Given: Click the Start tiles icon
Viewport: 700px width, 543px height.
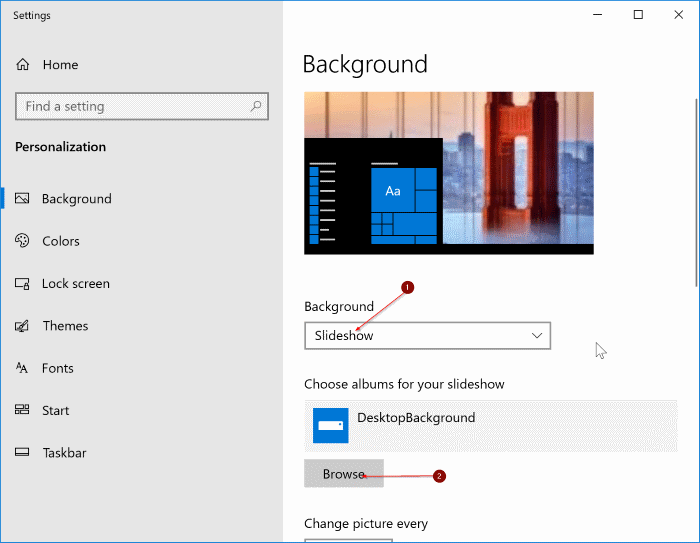Looking at the screenshot, I should (x=22, y=409).
